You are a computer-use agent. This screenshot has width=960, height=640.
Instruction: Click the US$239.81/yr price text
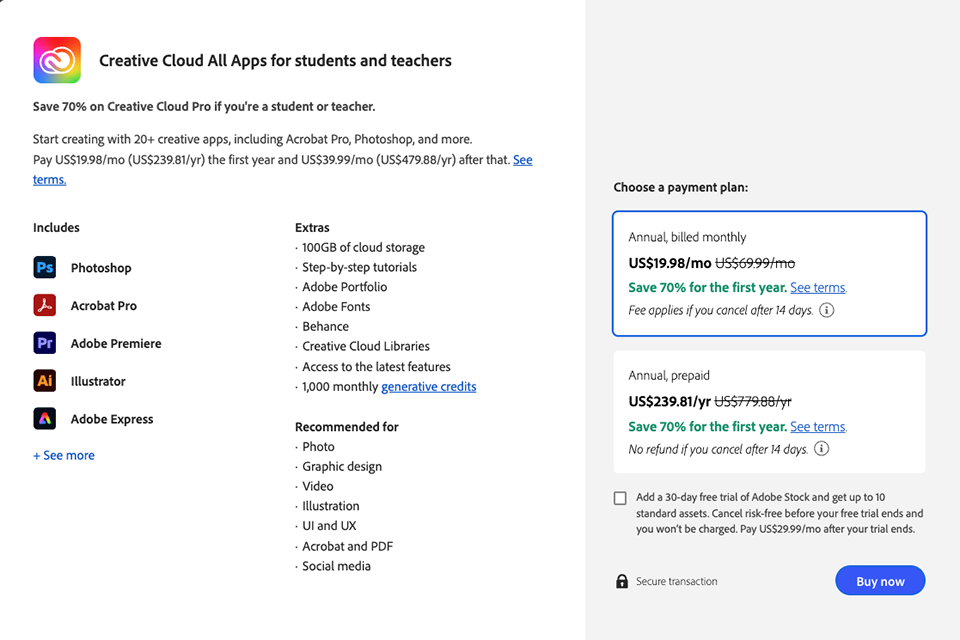point(669,402)
